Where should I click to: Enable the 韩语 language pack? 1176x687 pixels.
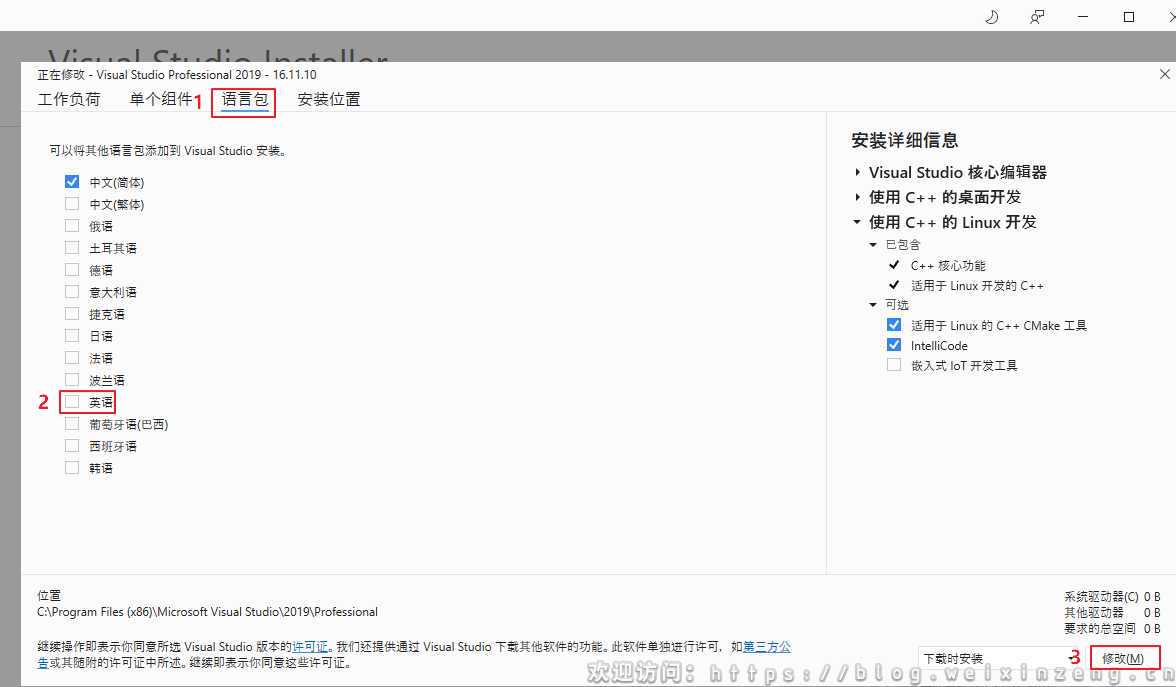tap(71, 467)
